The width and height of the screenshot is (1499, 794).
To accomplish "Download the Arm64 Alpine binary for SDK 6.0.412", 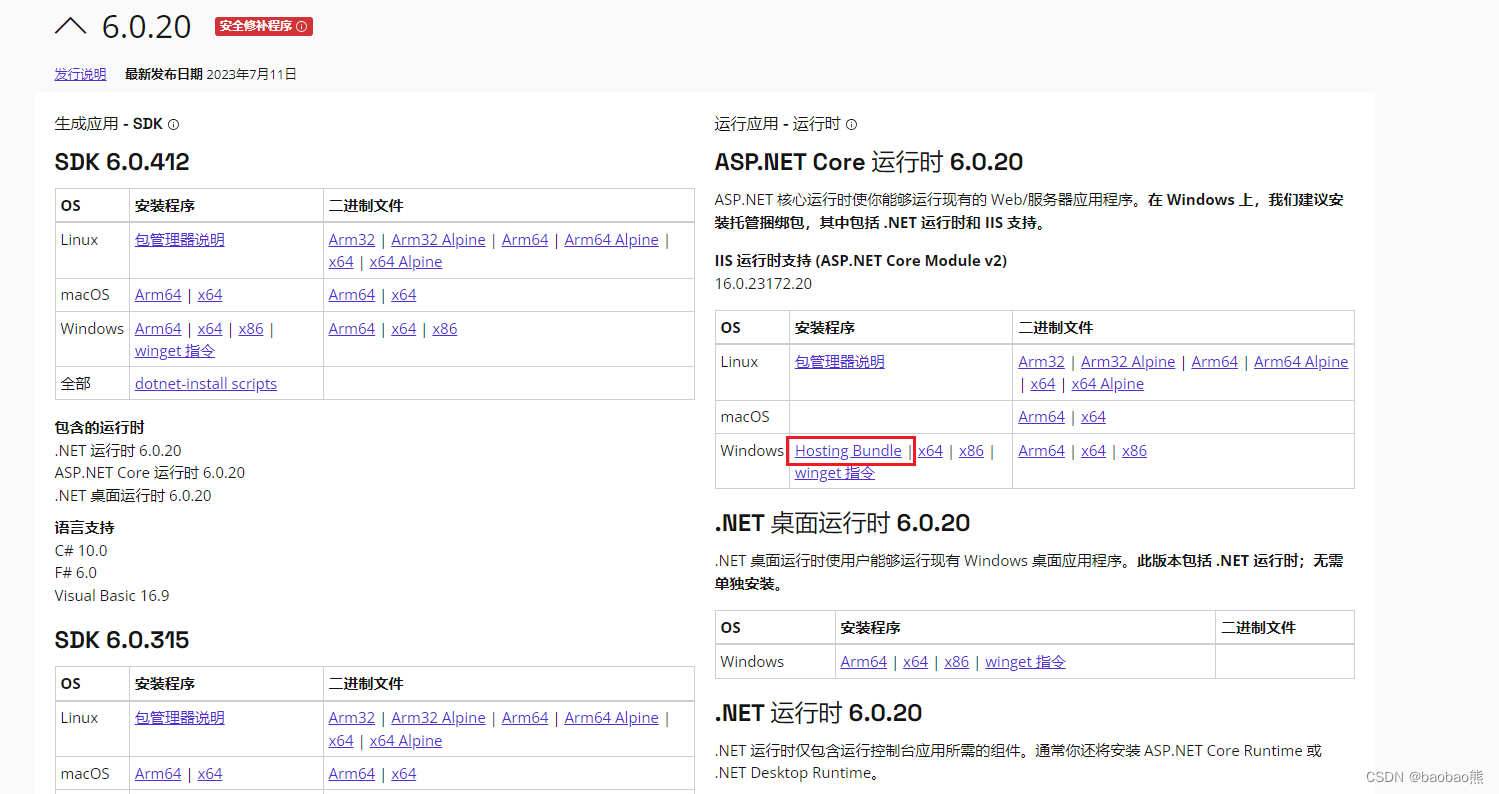I will coord(612,240).
